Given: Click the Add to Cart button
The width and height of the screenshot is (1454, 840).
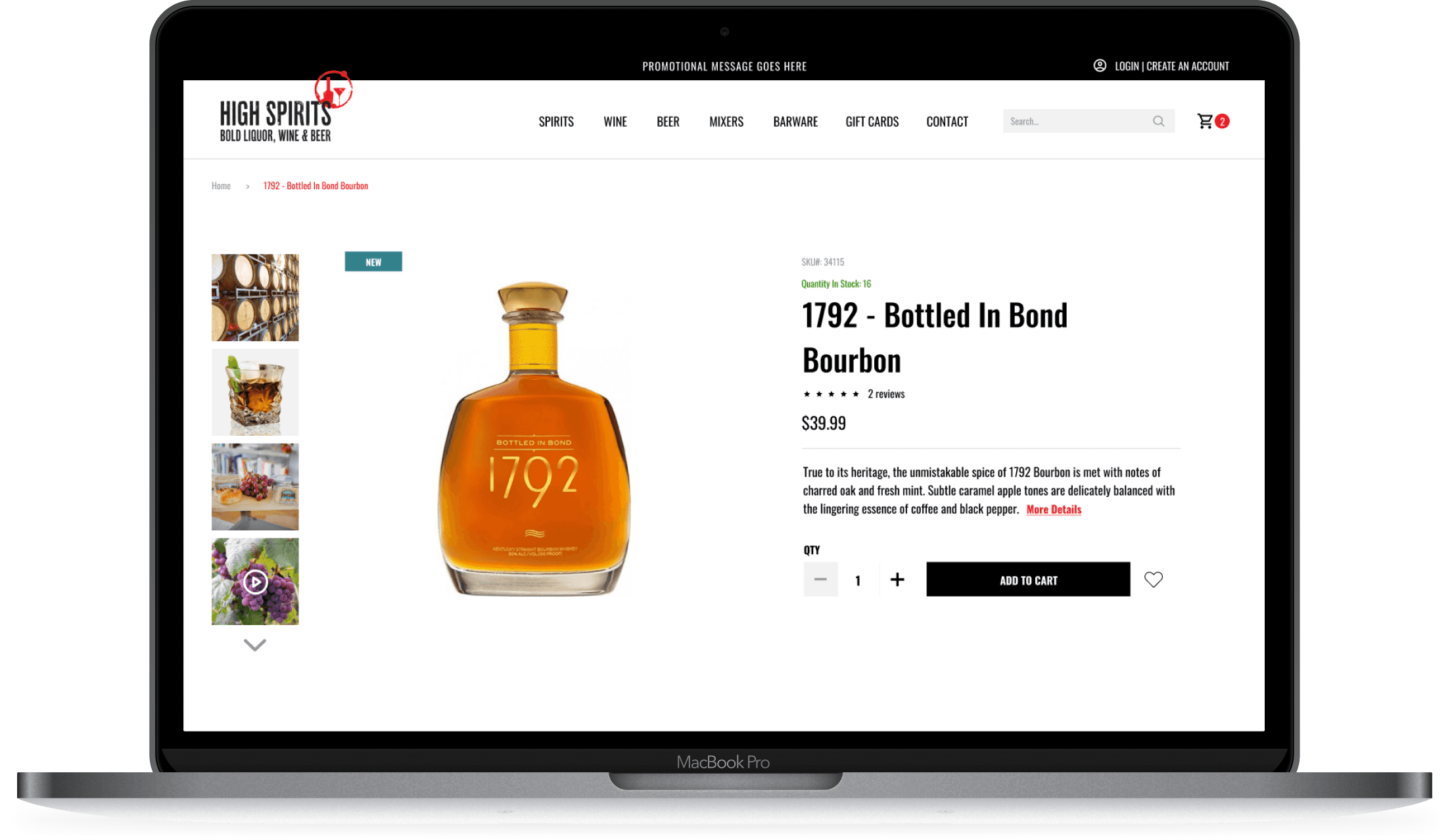Looking at the screenshot, I should pyautogui.click(x=1028, y=580).
